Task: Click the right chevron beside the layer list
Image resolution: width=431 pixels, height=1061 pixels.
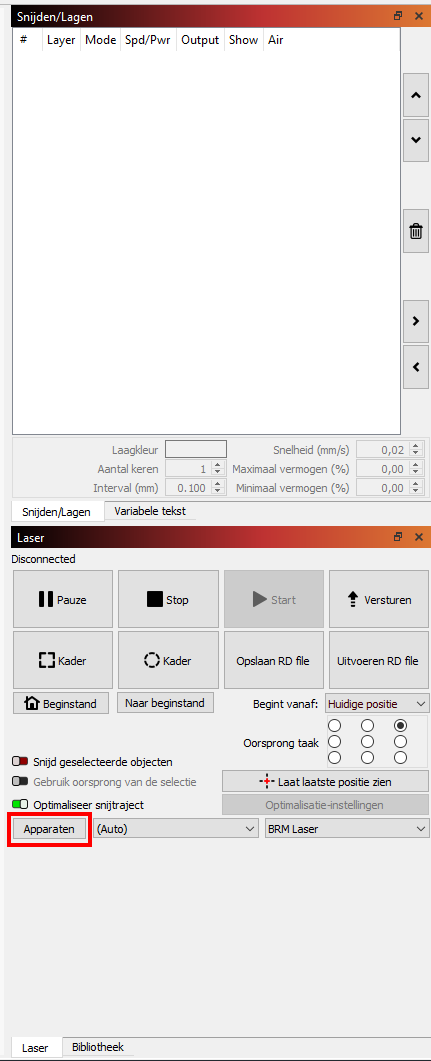Action: tap(415, 321)
